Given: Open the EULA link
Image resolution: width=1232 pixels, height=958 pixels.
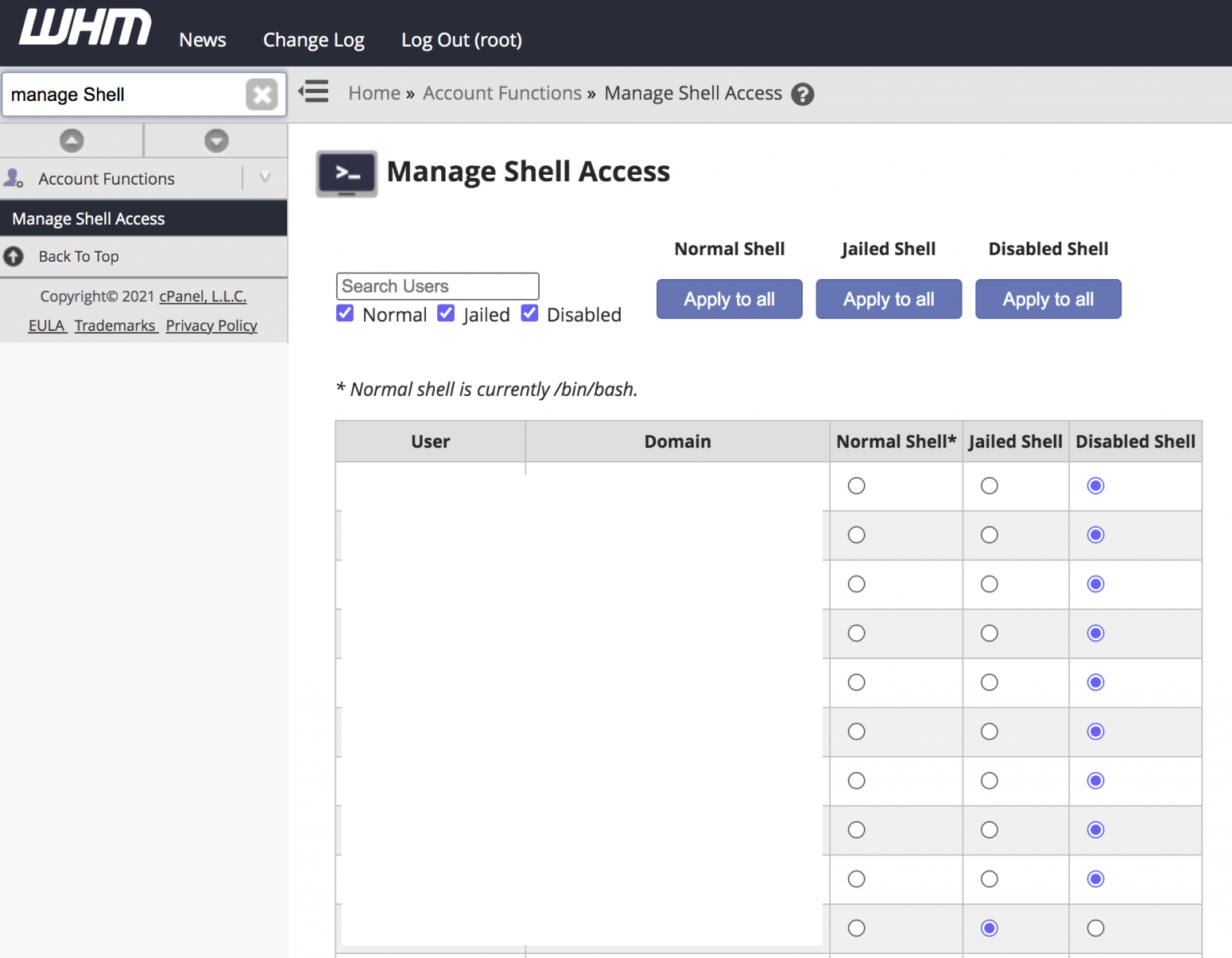Looking at the screenshot, I should click(x=46, y=325).
